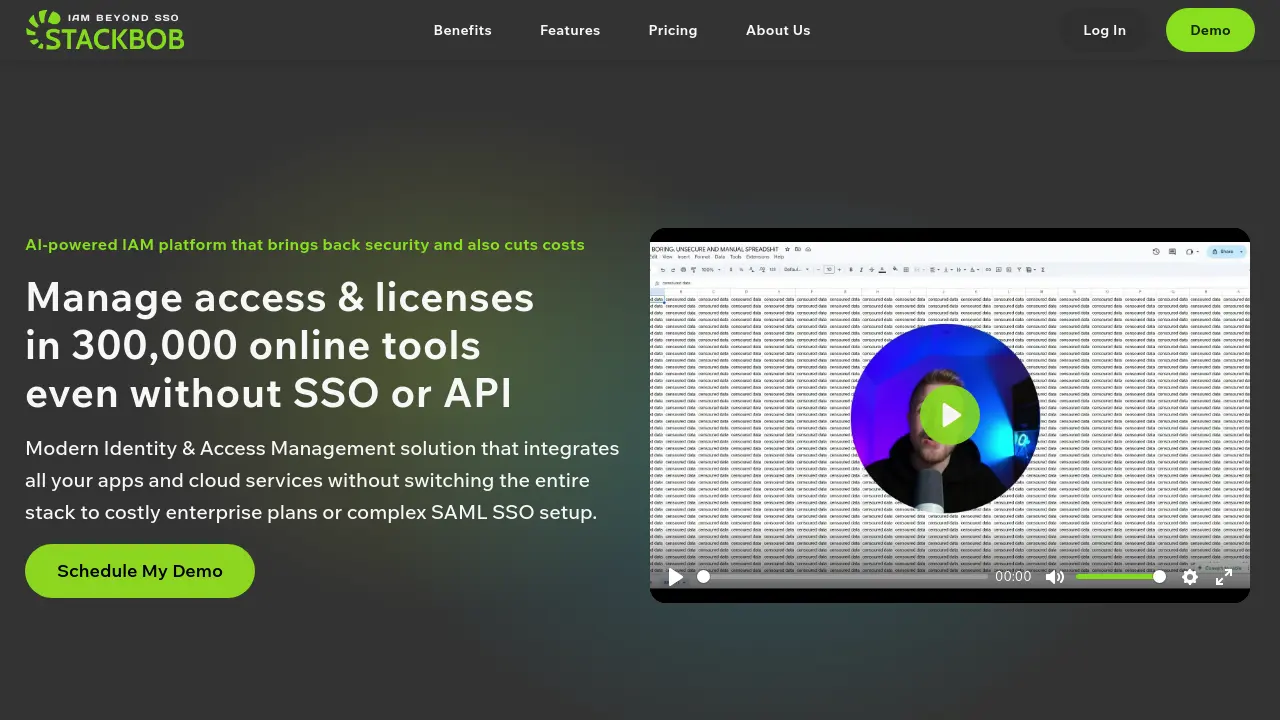Open the About Us page

click(778, 30)
